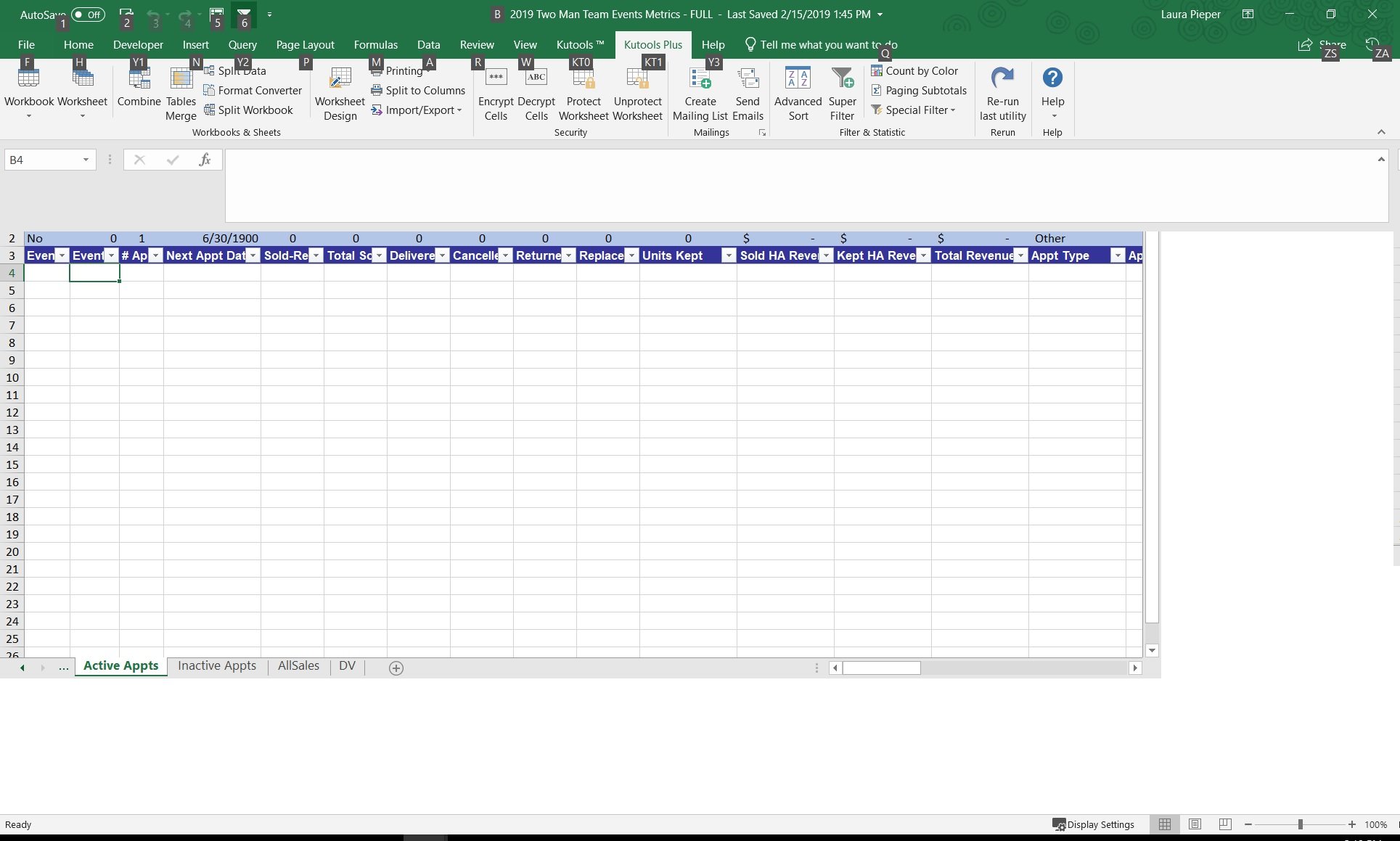Click the Insert Function fx icon
Screen dimensions: 1400x841
click(x=205, y=160)
